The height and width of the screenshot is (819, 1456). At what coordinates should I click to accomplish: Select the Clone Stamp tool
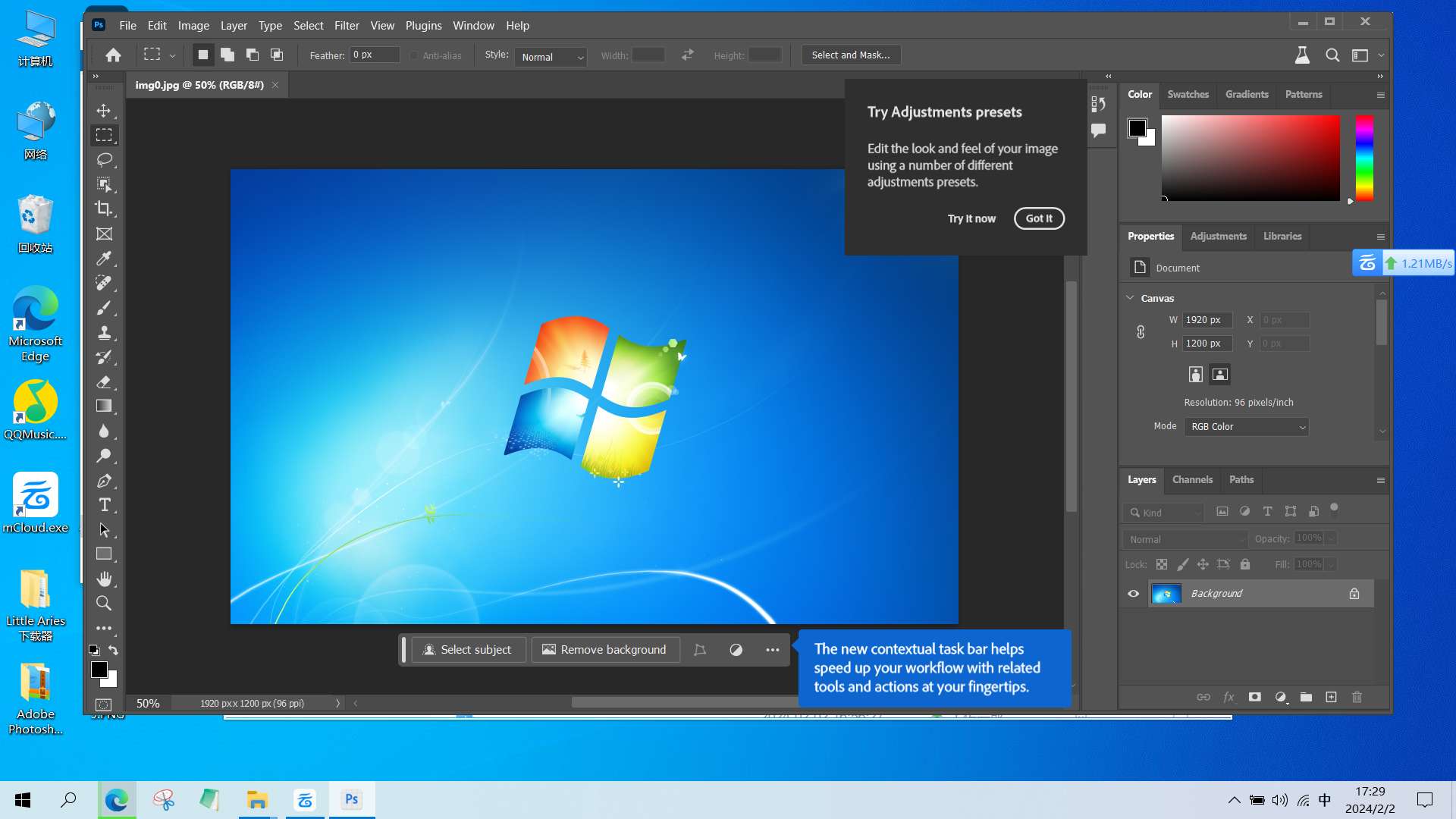click(104, 332)
